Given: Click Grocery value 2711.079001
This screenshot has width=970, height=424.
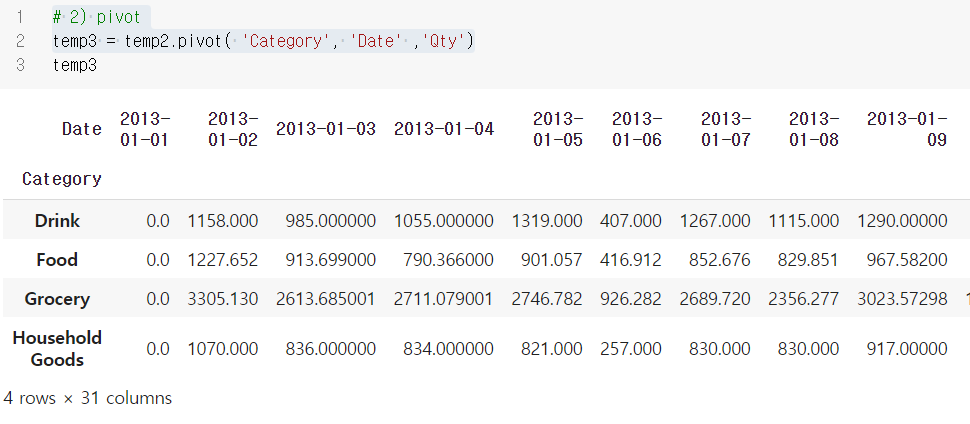Looking at the screenshot, I should 444,299.
